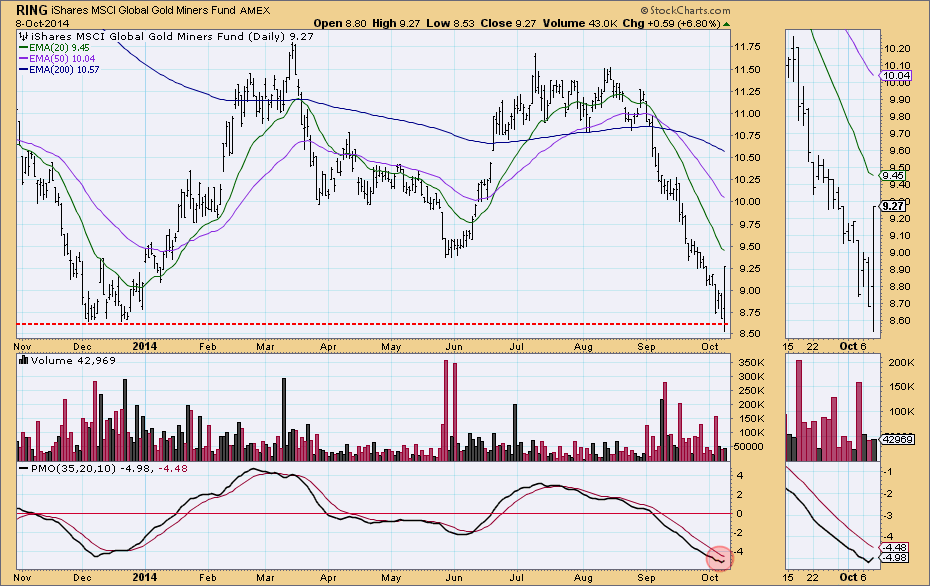Click the Jun label on the PMO date axis
This screenshot has height=586, width=930.
[454, 577]
